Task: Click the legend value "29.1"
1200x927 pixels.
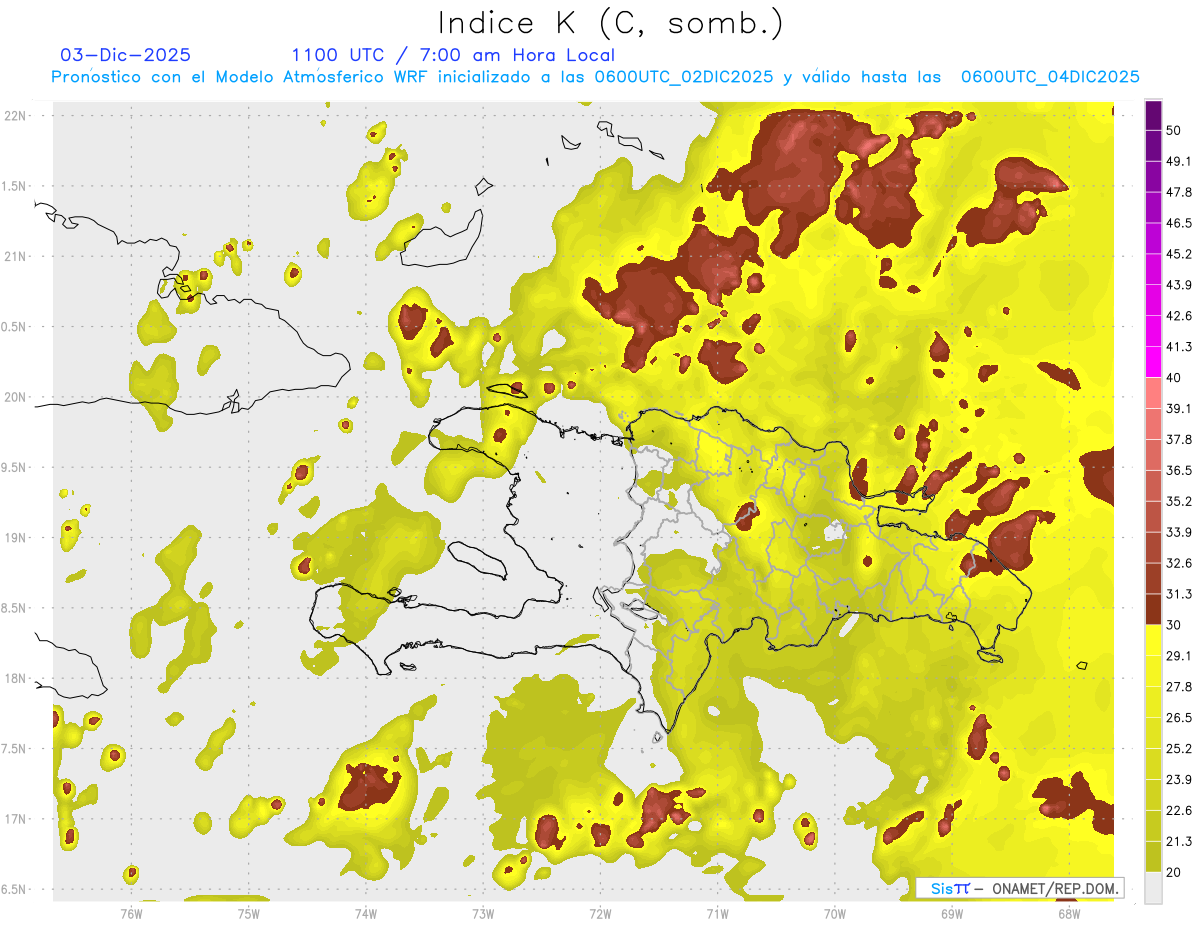Action: [1179, 656]
